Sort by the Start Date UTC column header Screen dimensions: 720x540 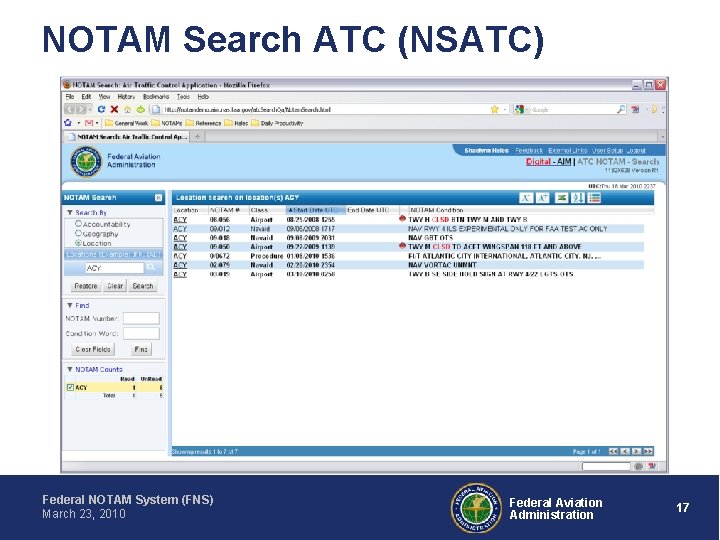314,210
